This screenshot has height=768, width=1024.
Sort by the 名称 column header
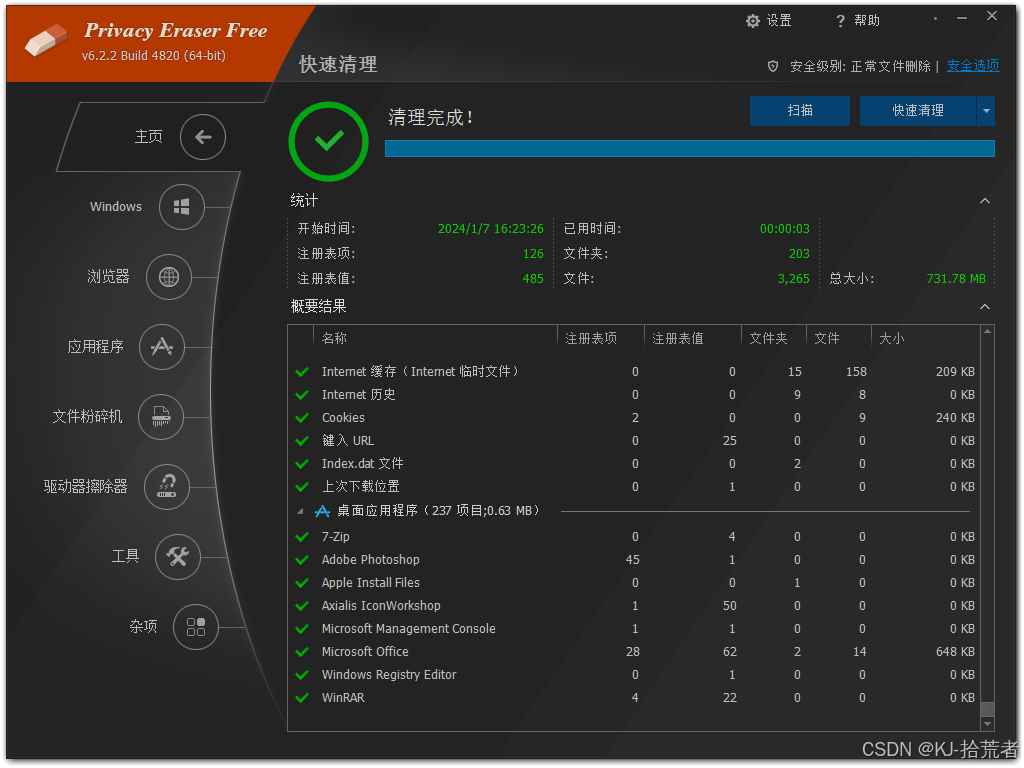coord(436,338)
